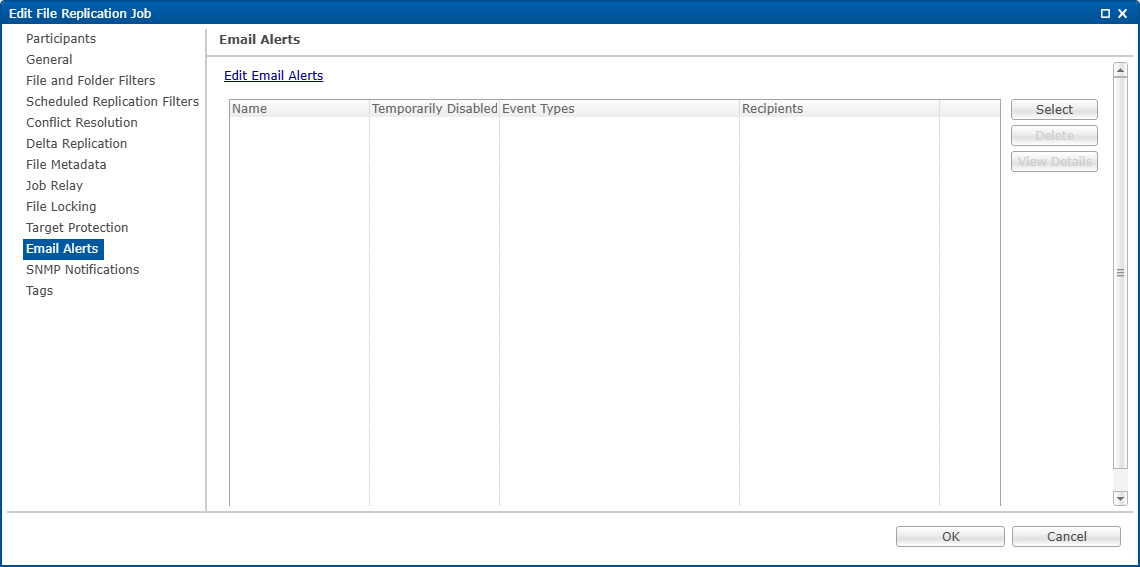The image size is (1140, 567).
Task: Confirm changes with the OK button
Action: 950,537
